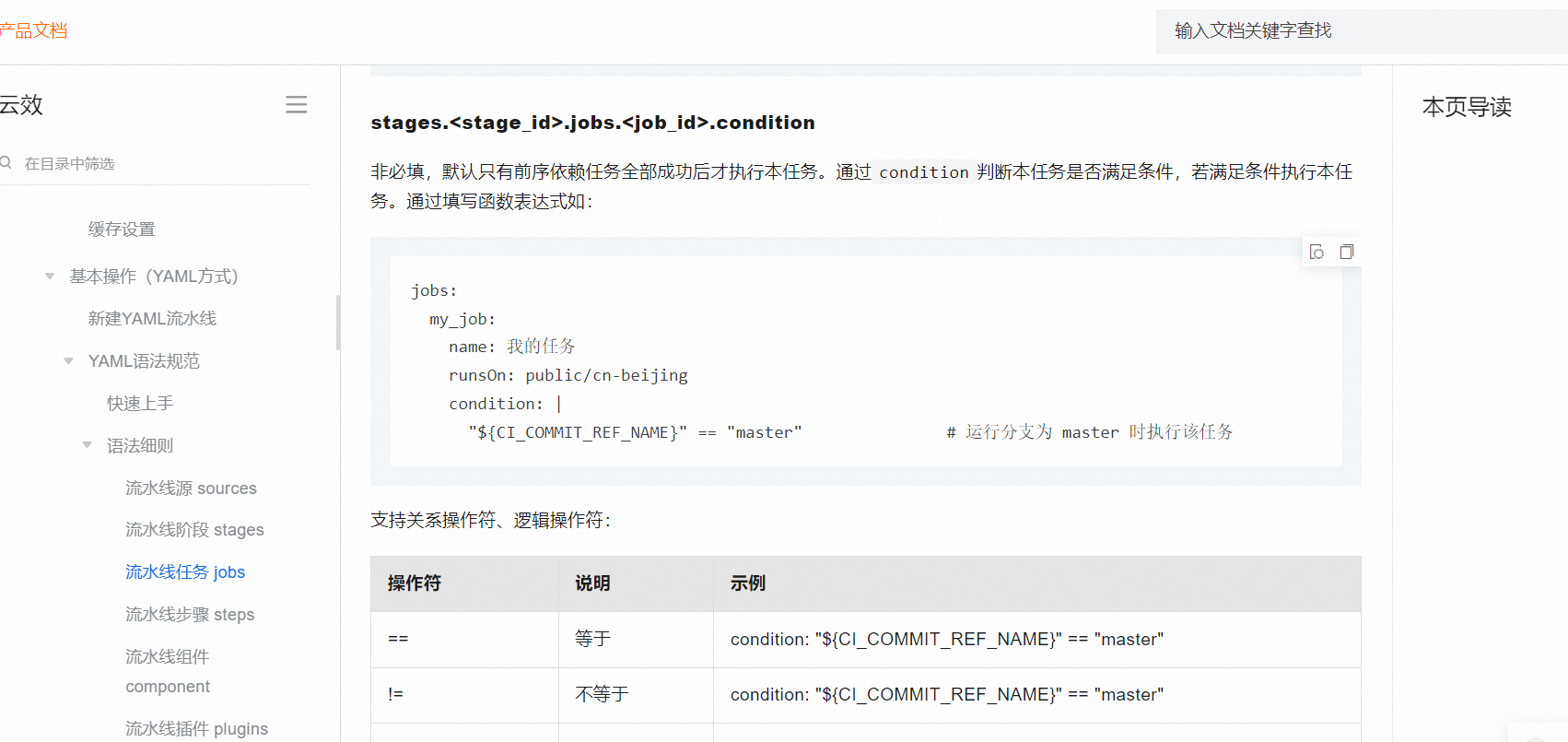Image resolution: width=1568 pixels, height=742 pixels.
Task: Focus the 在目录中筛选 filter field
Action: 157,163
